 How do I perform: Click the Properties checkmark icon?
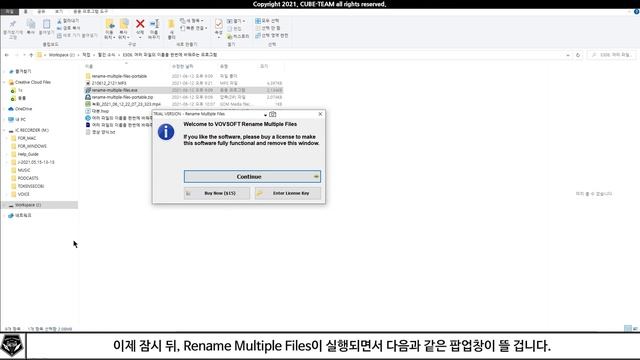tap(219, 24)
